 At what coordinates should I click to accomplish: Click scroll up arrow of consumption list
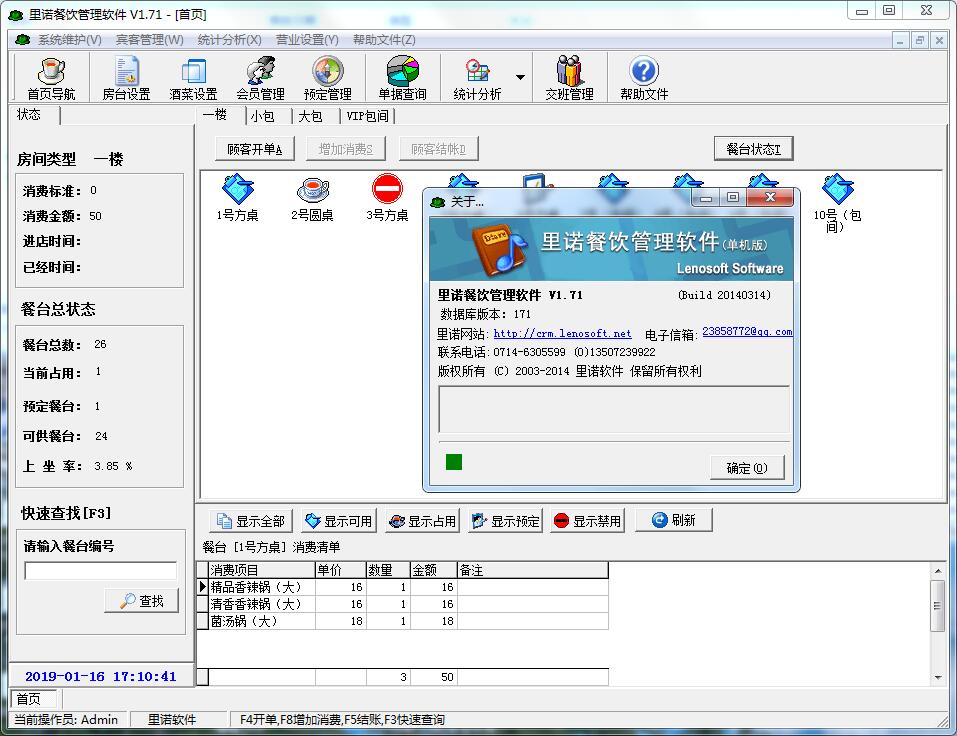(937, 571)
